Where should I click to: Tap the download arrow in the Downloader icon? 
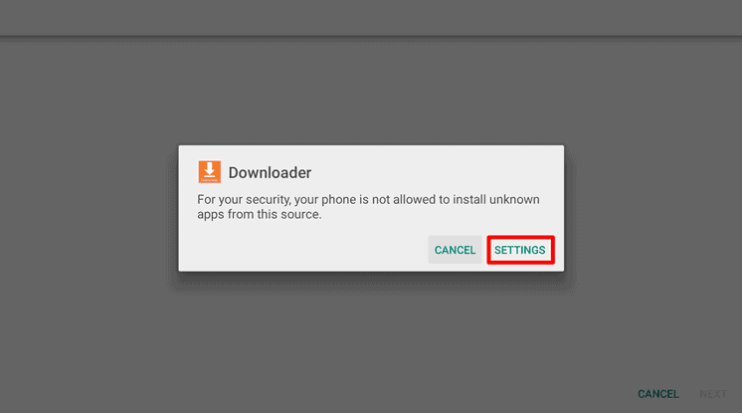[210, 169]
